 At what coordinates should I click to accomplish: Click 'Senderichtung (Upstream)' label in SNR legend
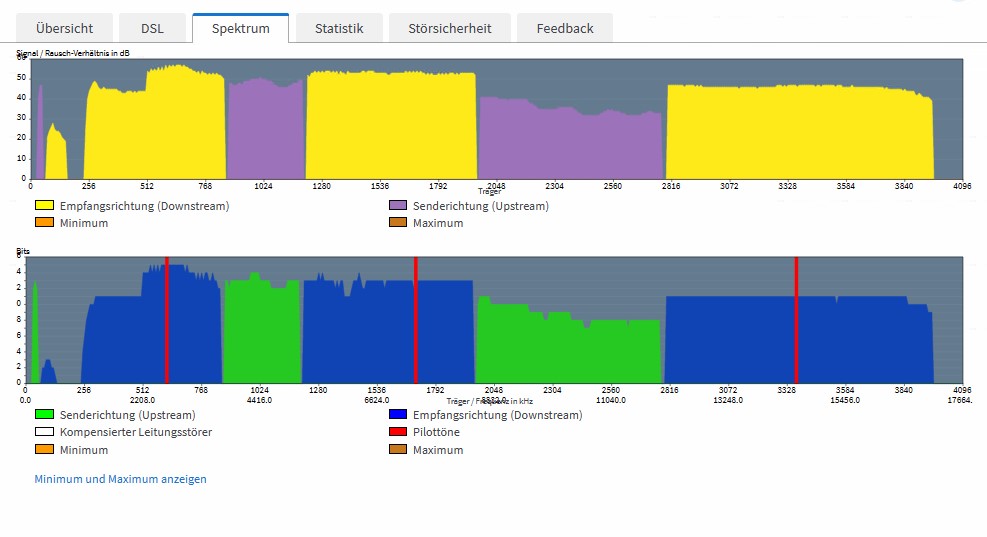[x=481, y=206]
